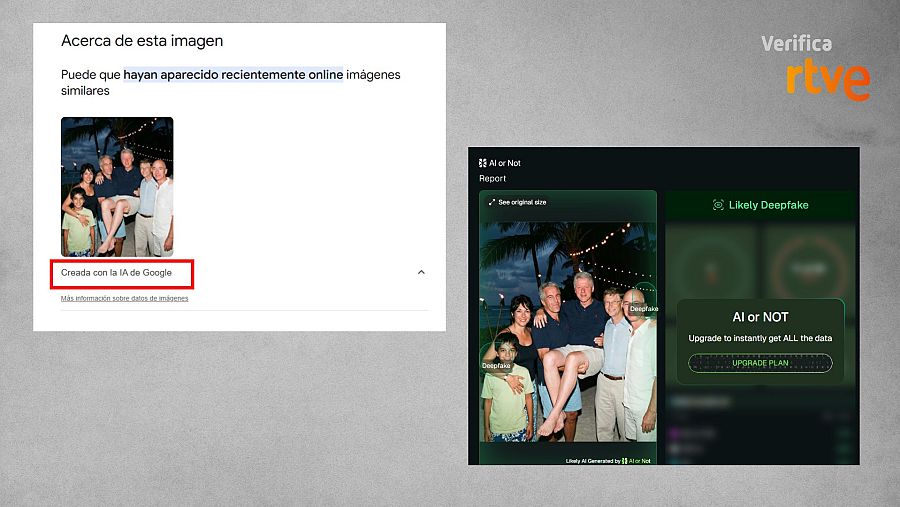Click the highlighted 'hayan aparecido recientemente online' text
This screenshot has width=900, height=507.
(233, 74)
